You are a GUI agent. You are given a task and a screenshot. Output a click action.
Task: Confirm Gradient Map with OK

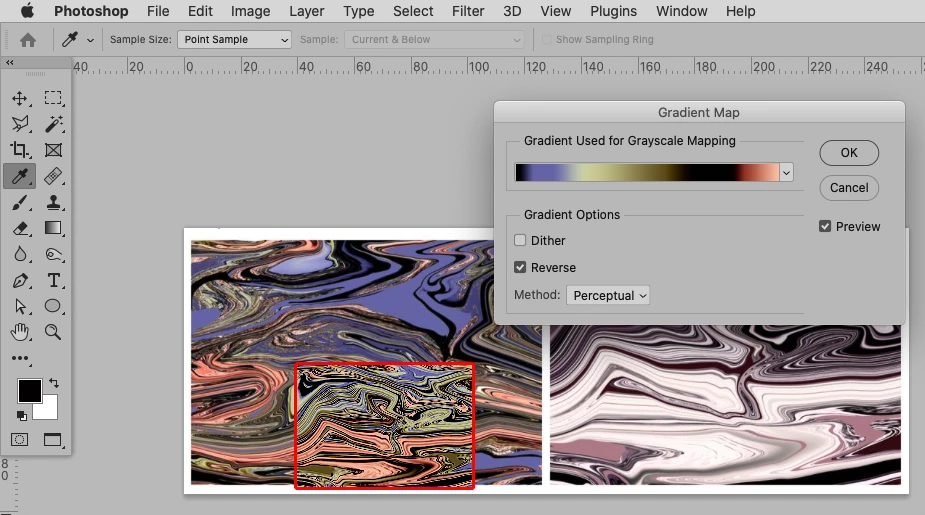coord(849,153)
